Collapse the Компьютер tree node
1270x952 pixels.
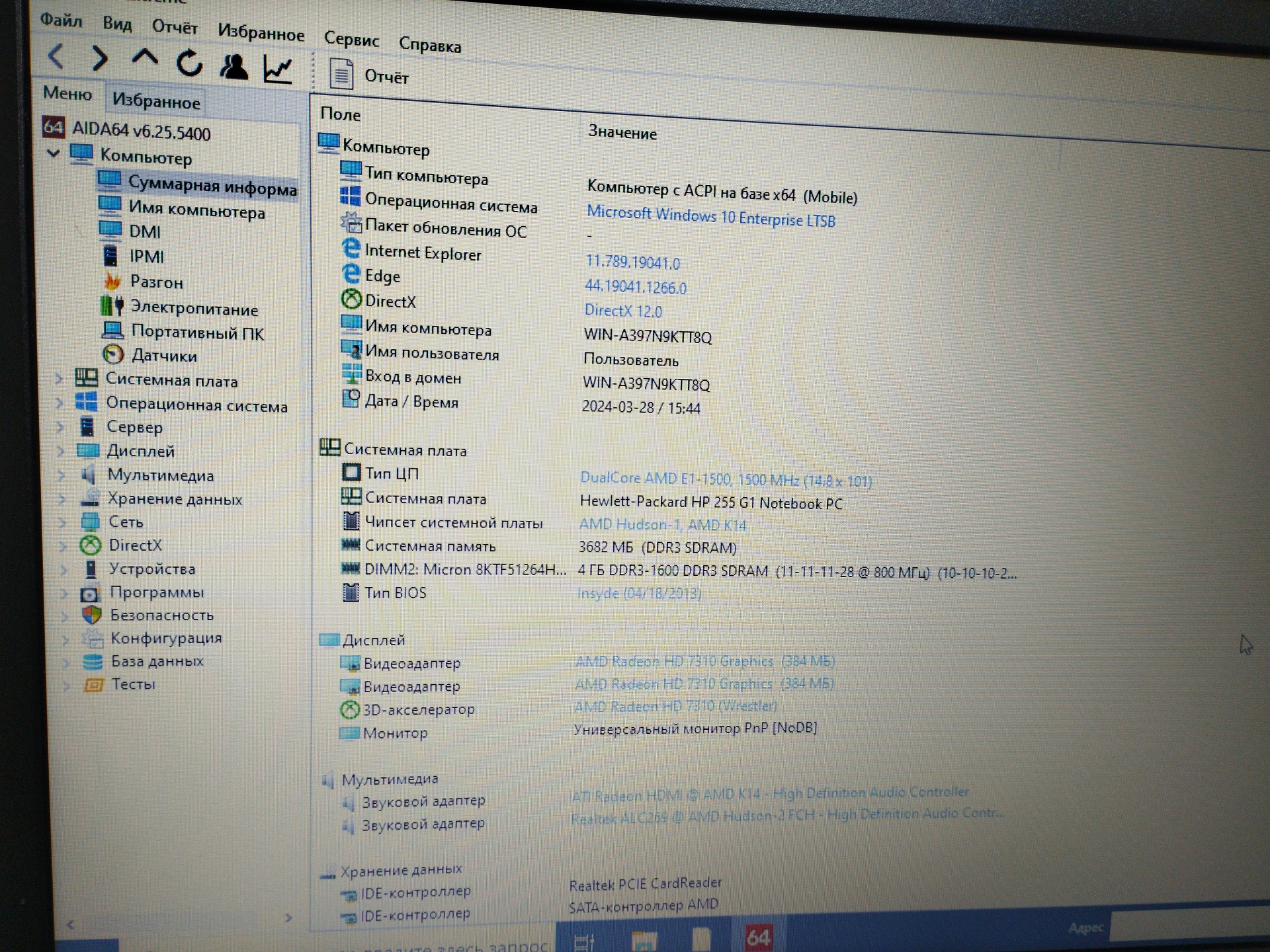coord(54,153)
